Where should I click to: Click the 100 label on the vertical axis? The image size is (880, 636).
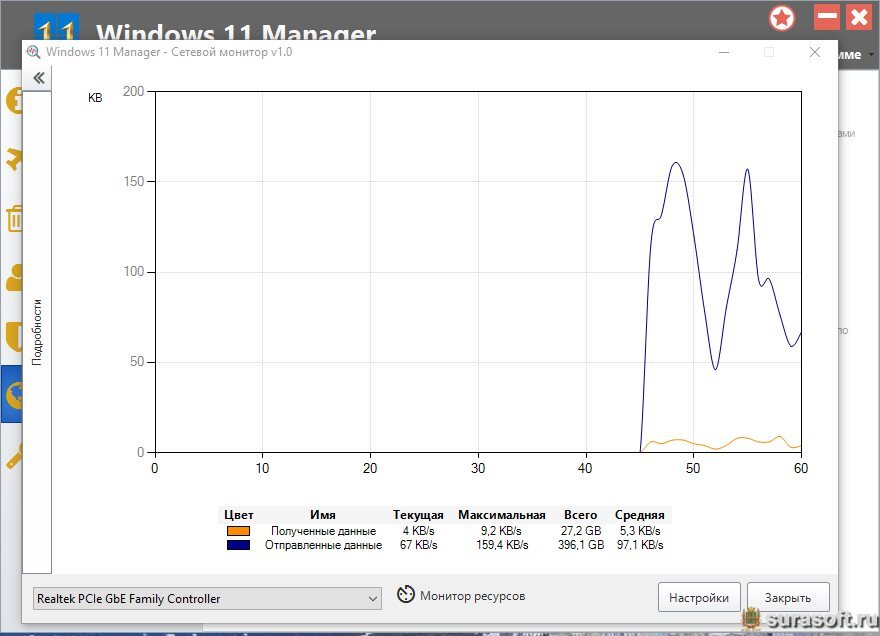tap(134, 272)
